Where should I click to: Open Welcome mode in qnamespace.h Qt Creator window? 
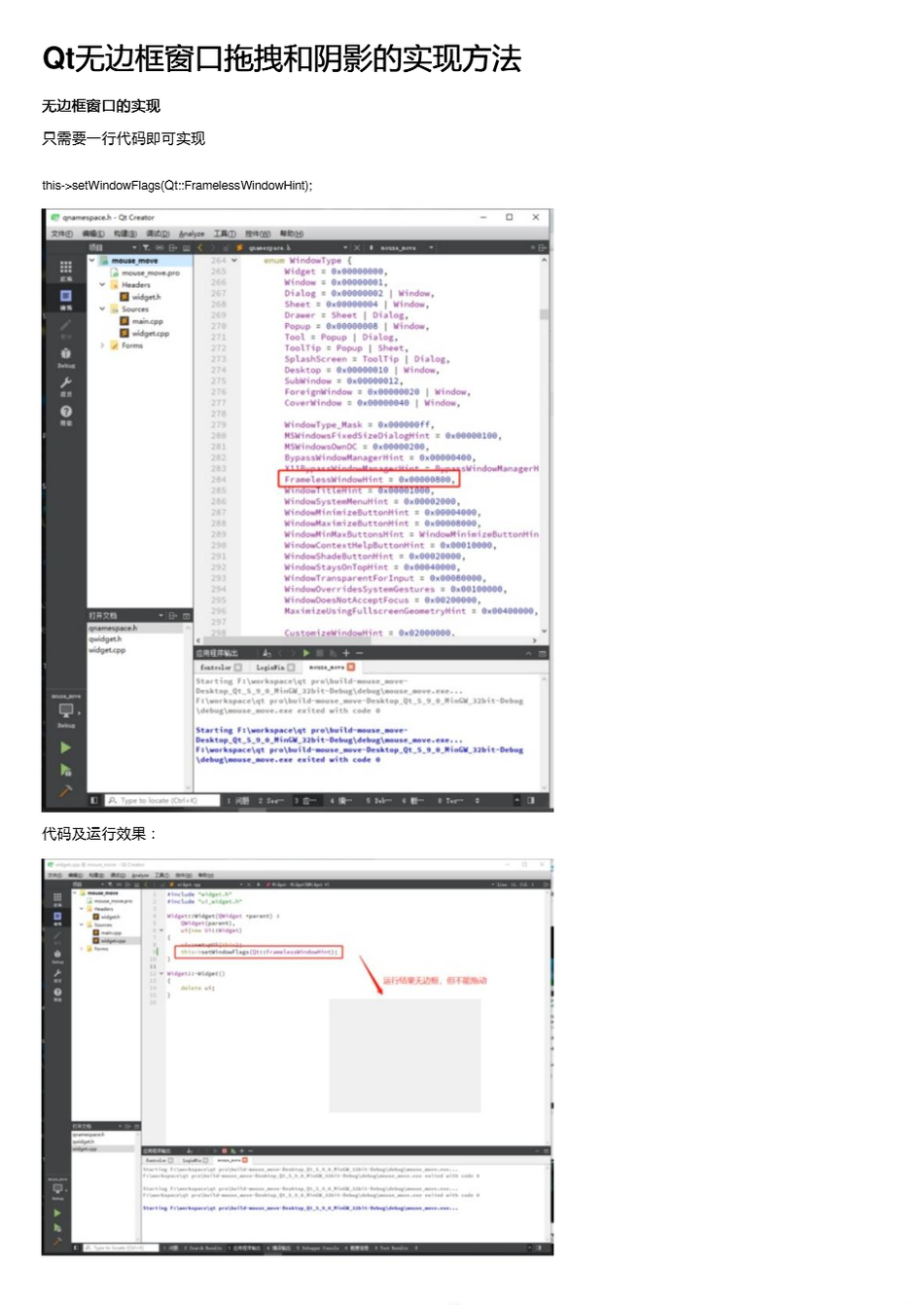coord(65,268)
